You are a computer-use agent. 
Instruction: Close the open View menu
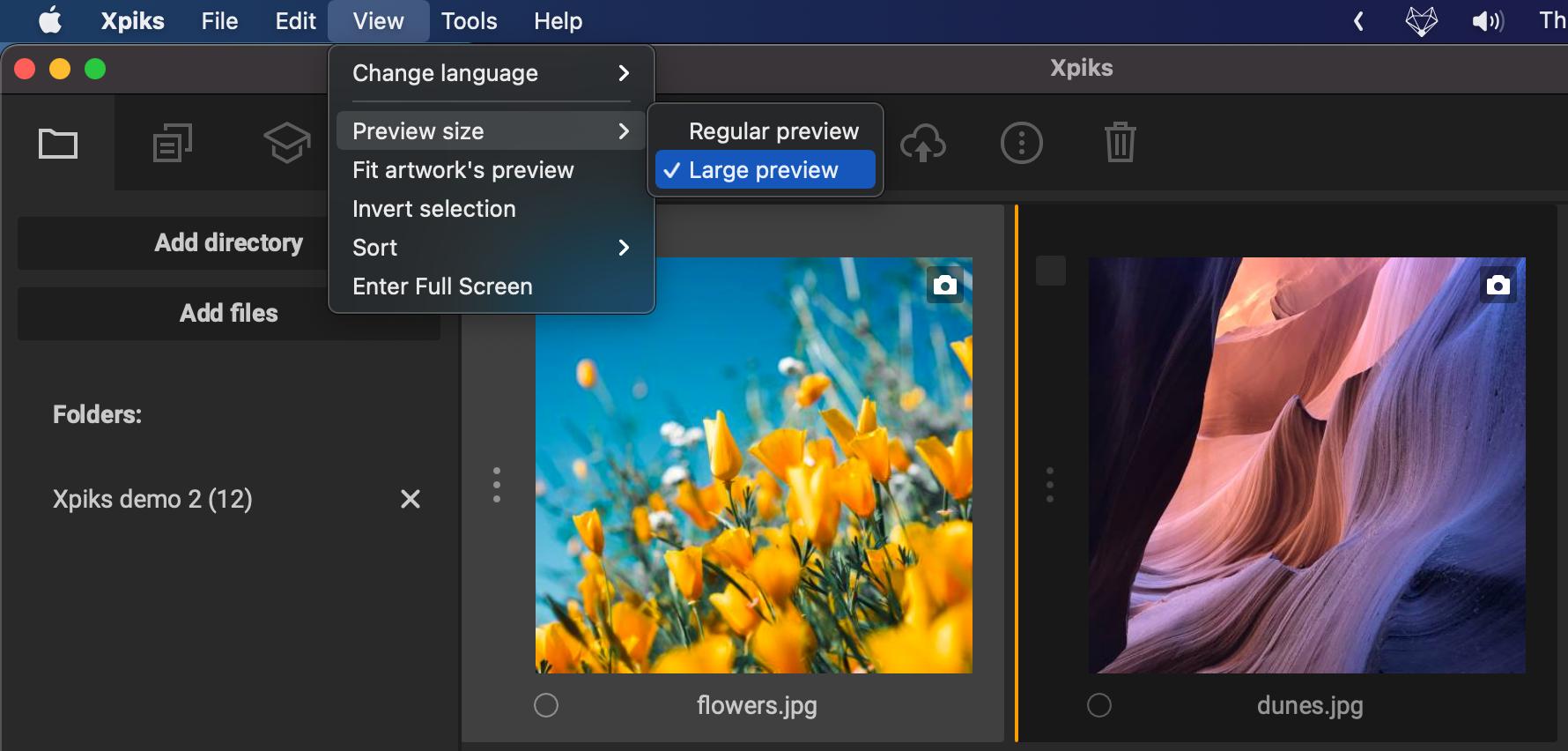pyautogui.click(x=378, y=20)
